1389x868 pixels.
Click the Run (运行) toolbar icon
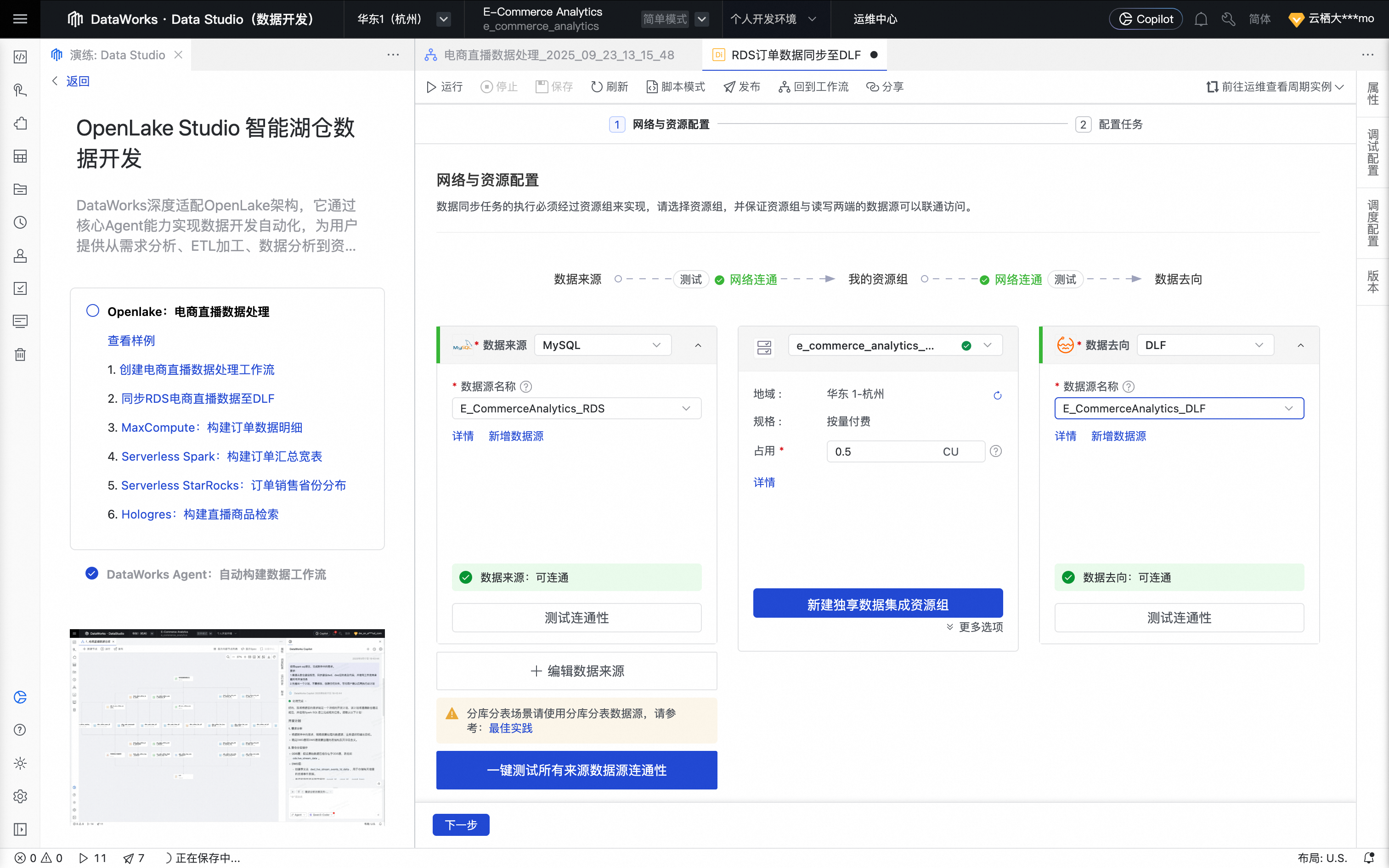click(x=432, y=87)
